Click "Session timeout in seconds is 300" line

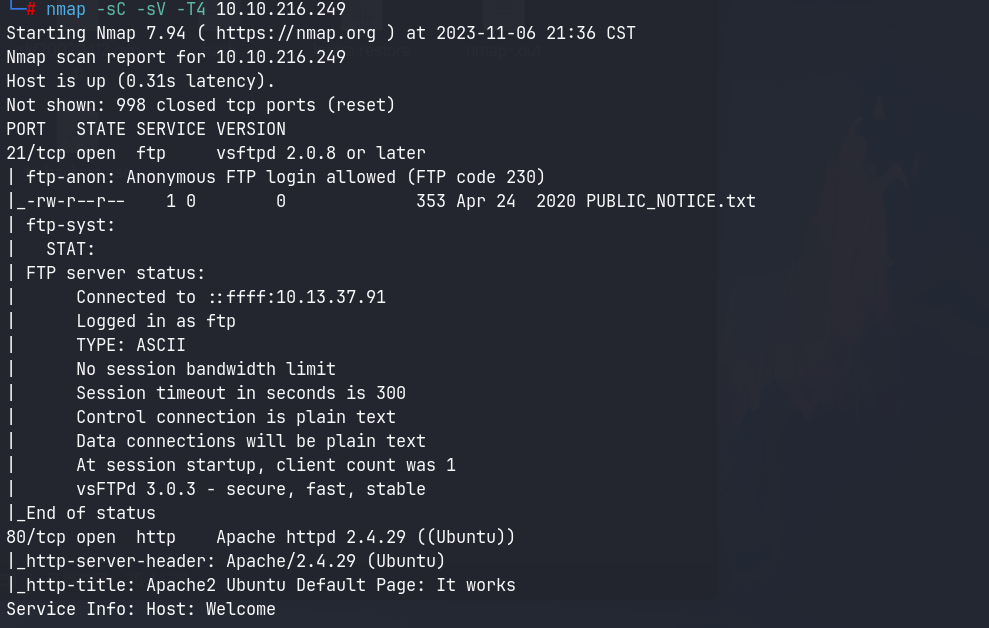point(241,393)
